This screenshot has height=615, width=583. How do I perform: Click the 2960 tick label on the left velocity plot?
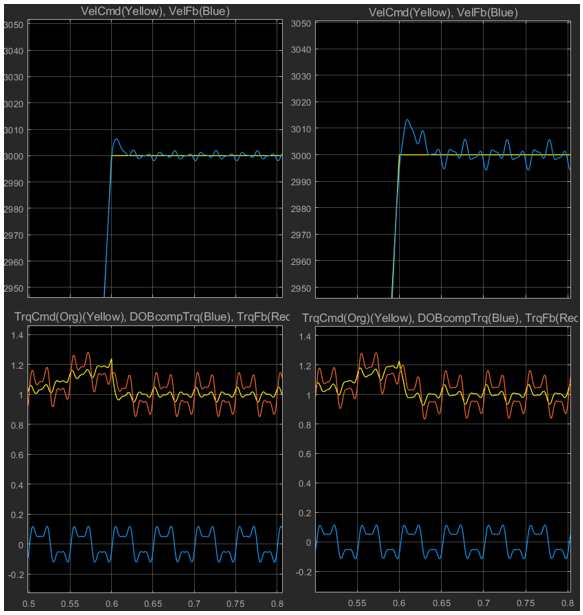pos(14,262)
